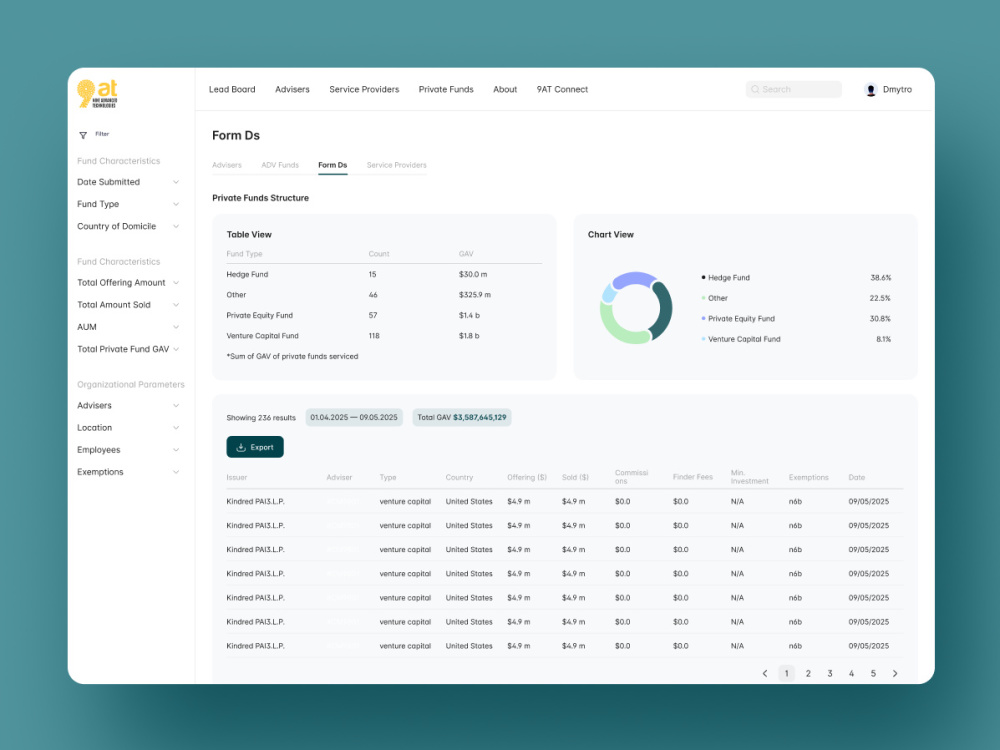Expand Country of Domicile filter
This screenshot has width=1000, height=750.
point(128,226)
